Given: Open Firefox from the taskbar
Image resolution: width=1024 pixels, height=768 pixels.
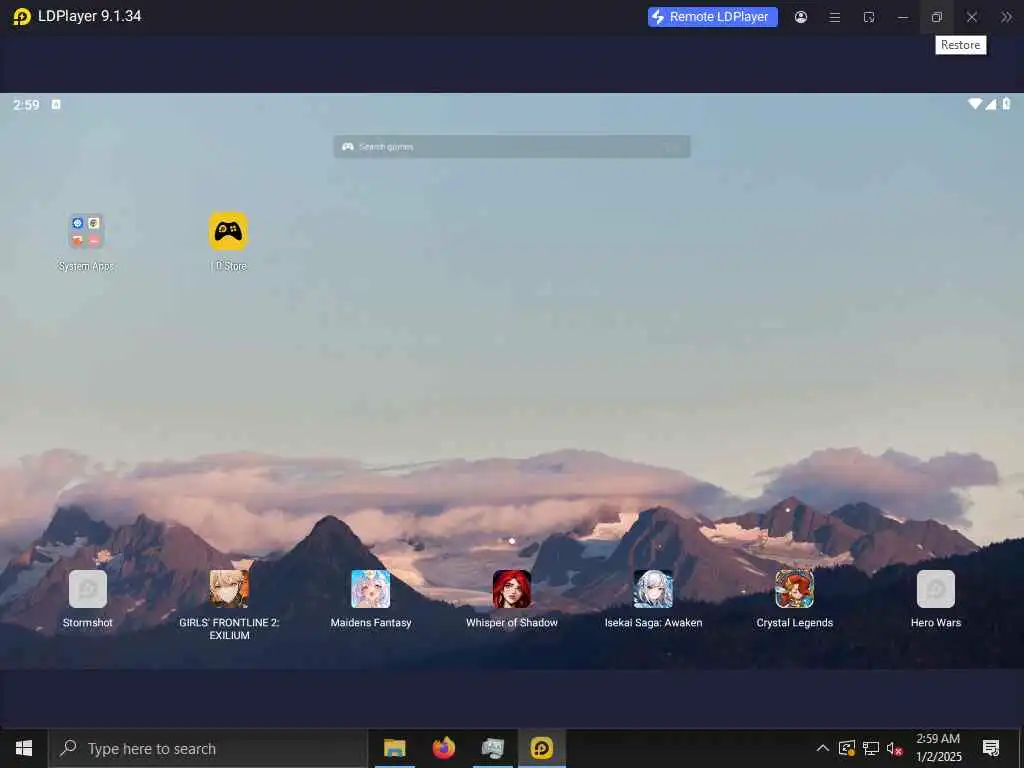Looking at the screenshot, I should 443,748.
